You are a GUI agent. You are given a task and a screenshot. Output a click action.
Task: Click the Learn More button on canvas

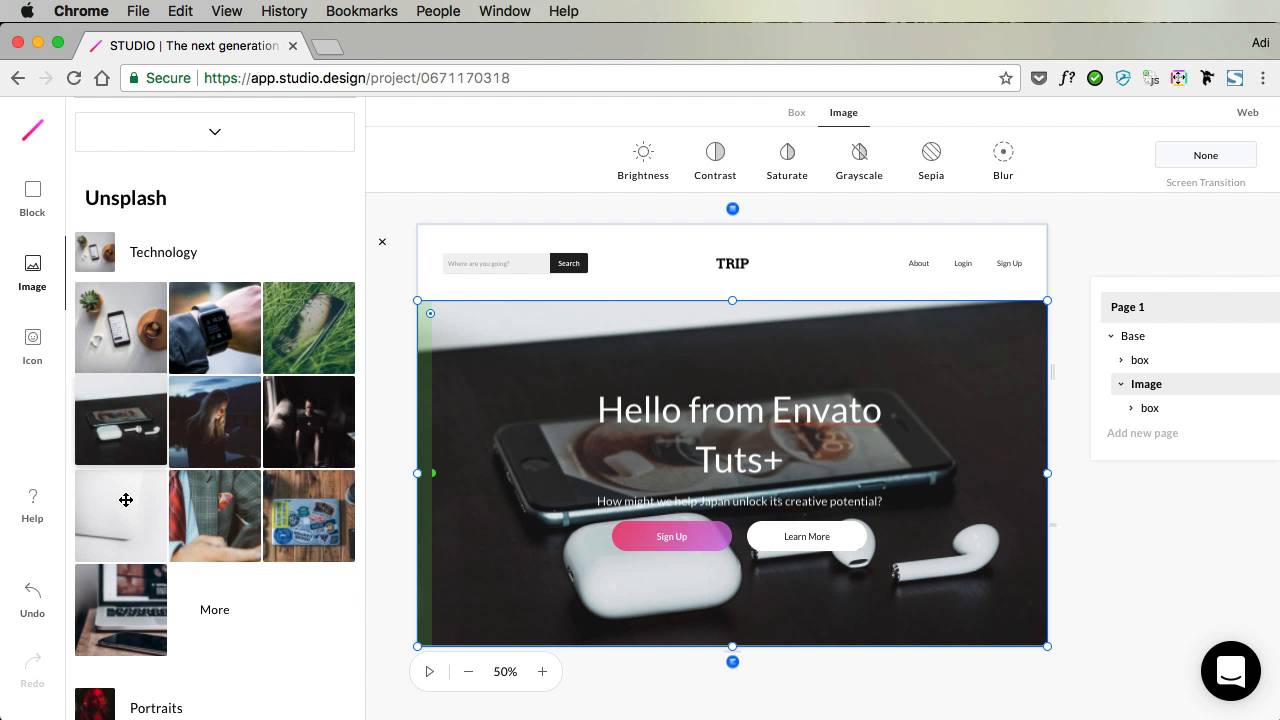click(807, 537)
